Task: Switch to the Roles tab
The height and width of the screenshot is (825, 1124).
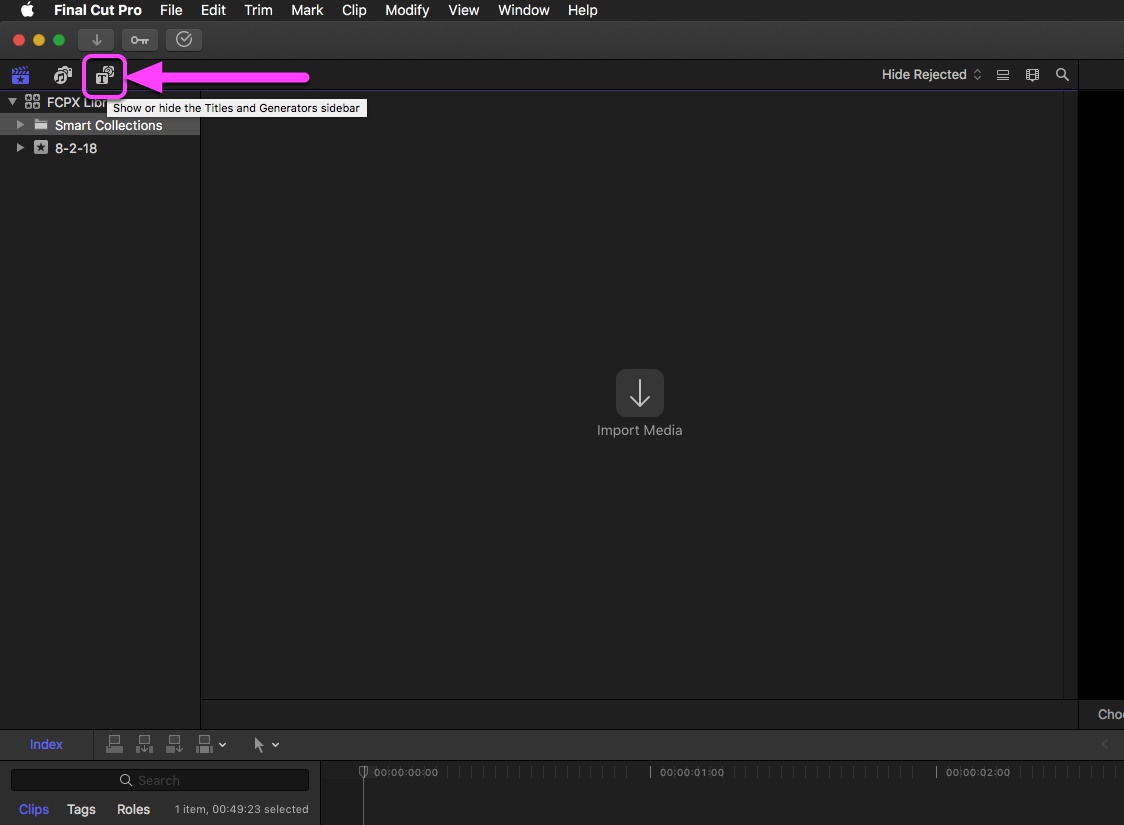Action: (133, 810)
